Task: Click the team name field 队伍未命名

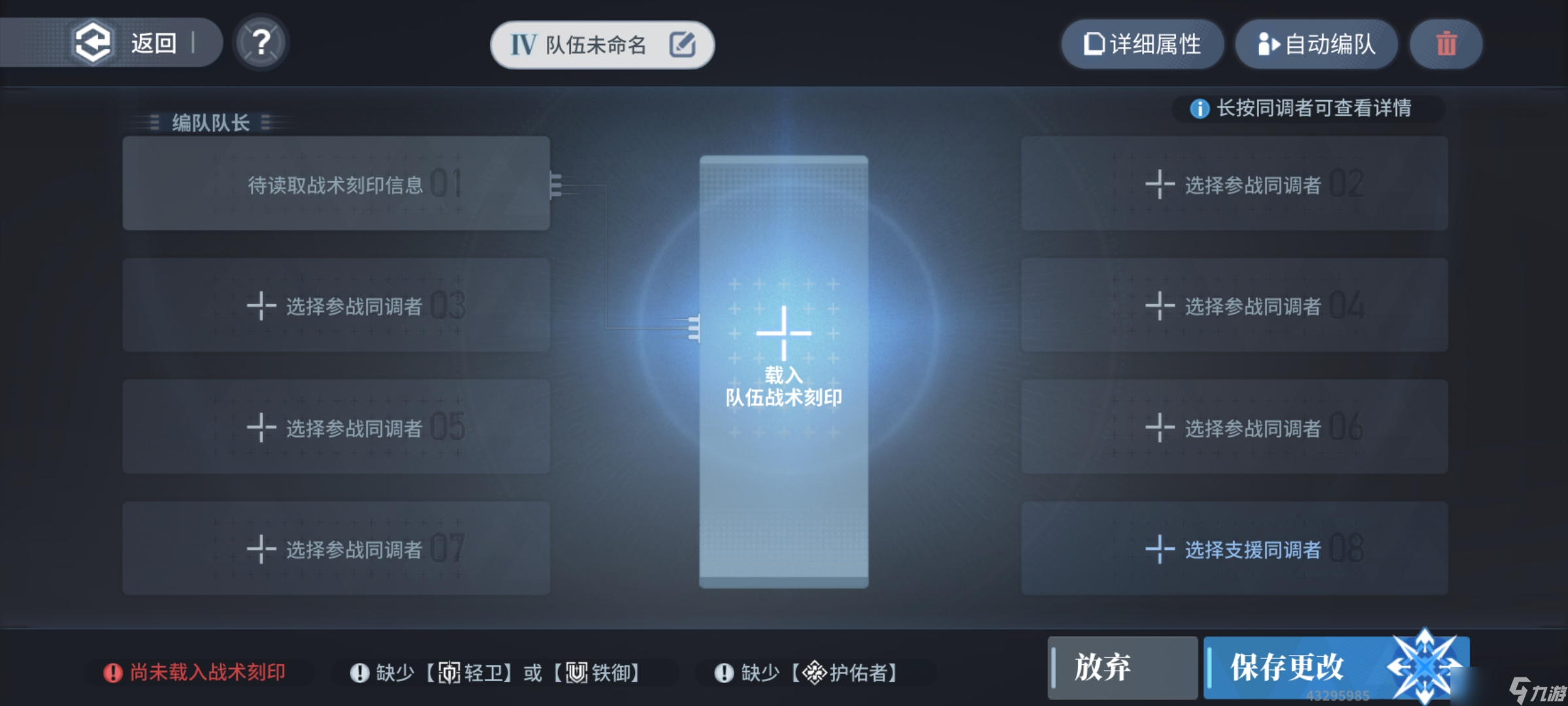Action: pos(602,44)
